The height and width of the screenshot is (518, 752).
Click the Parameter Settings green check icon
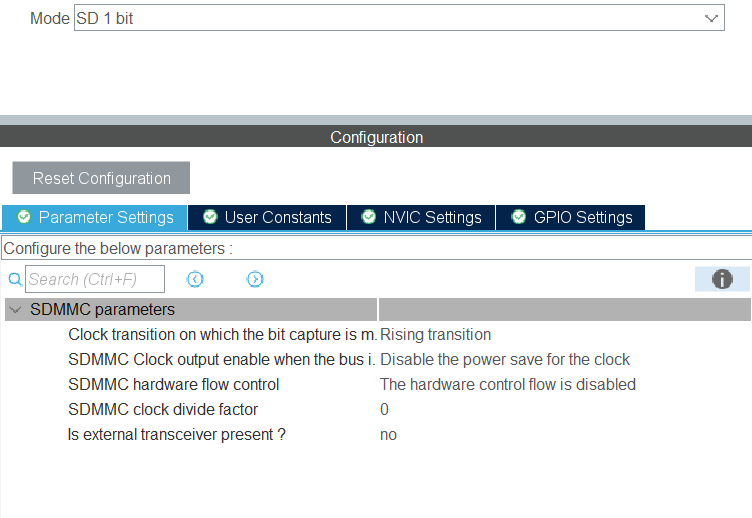pyautogui.click(x=24, y=217)
